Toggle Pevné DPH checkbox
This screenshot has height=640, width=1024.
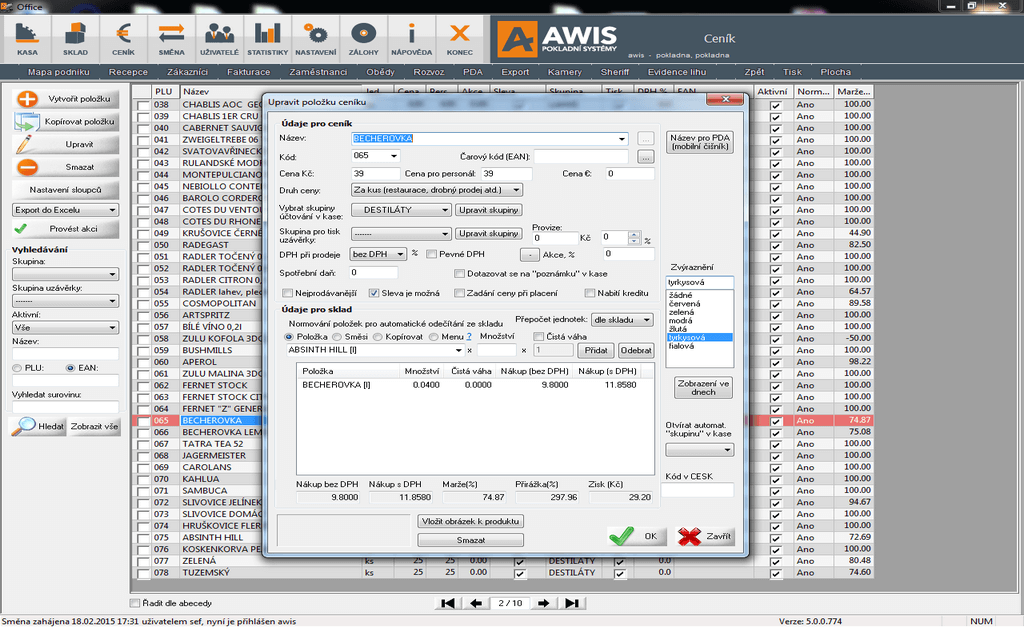coord(431,254)
